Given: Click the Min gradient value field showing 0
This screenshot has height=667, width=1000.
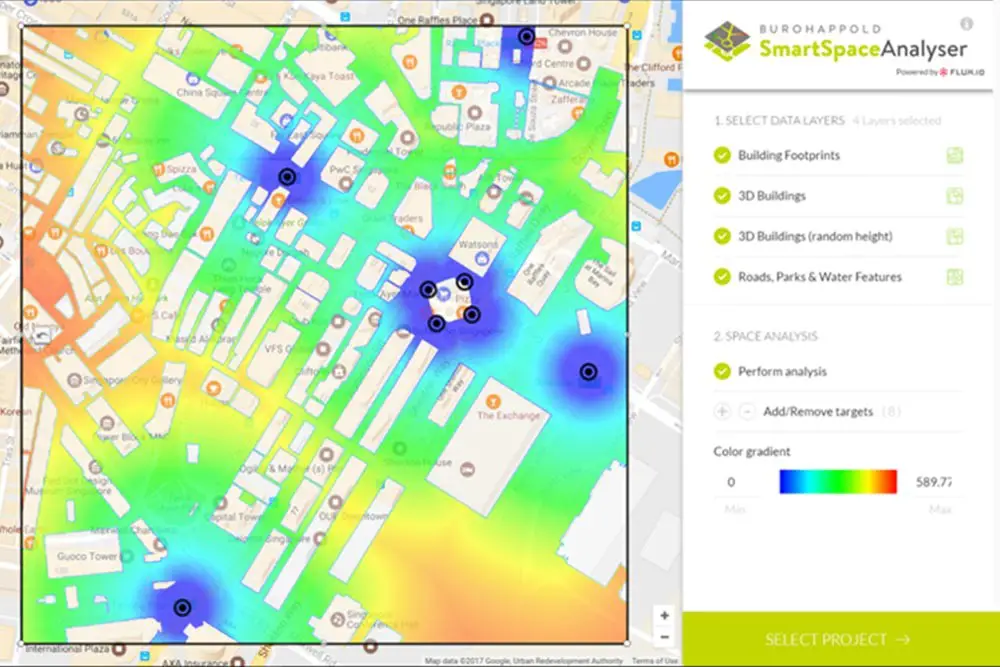Looking at the screenshot, I should pos(731,482).
